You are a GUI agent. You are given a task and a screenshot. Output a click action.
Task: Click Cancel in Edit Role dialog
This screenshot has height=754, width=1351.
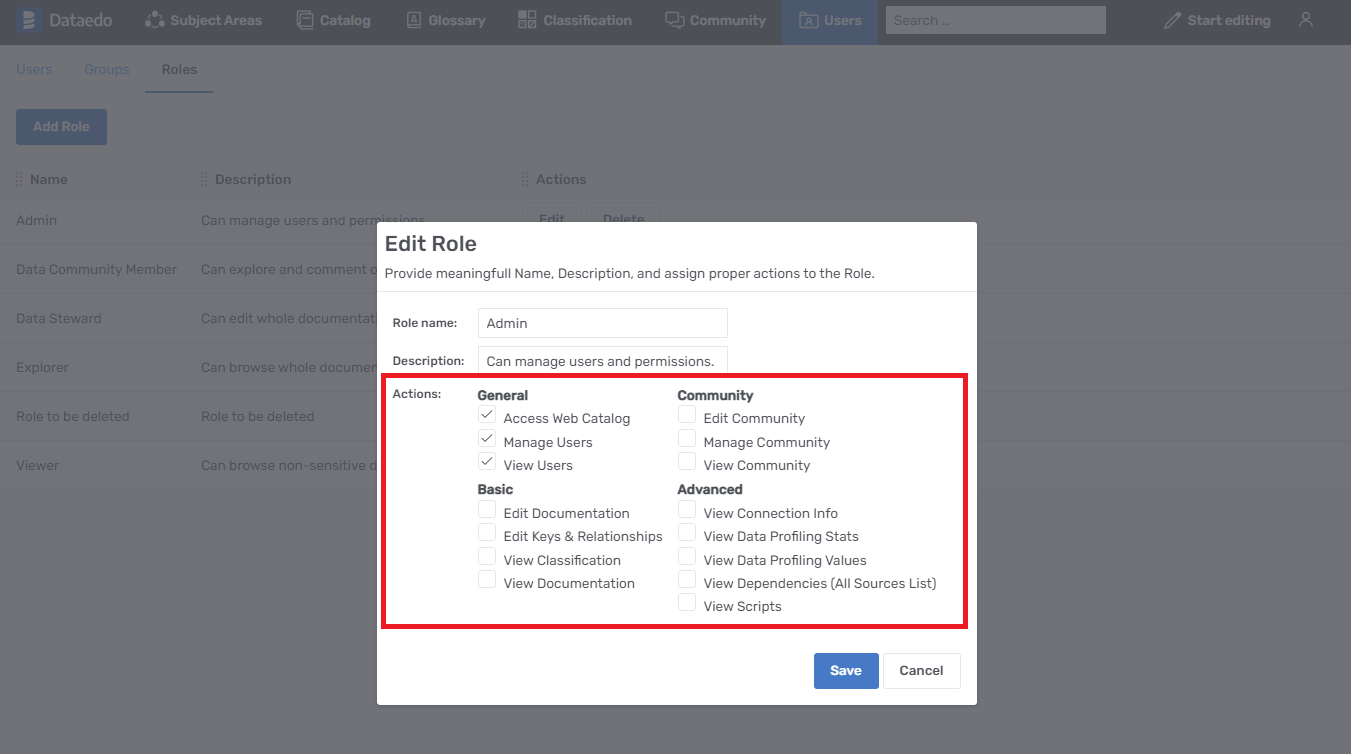point(921,671)
